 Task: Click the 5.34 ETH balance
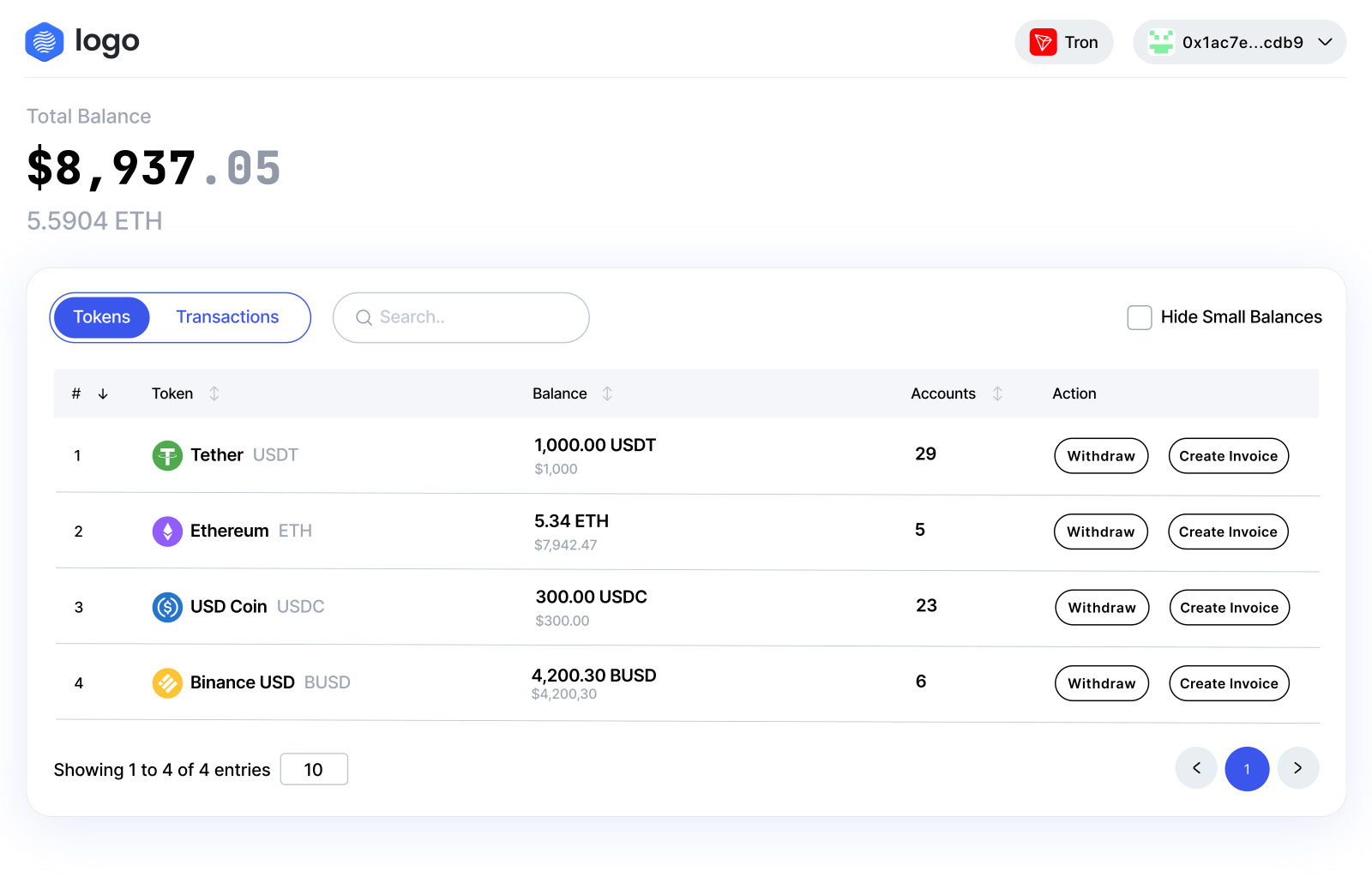[x=572, y=521]
